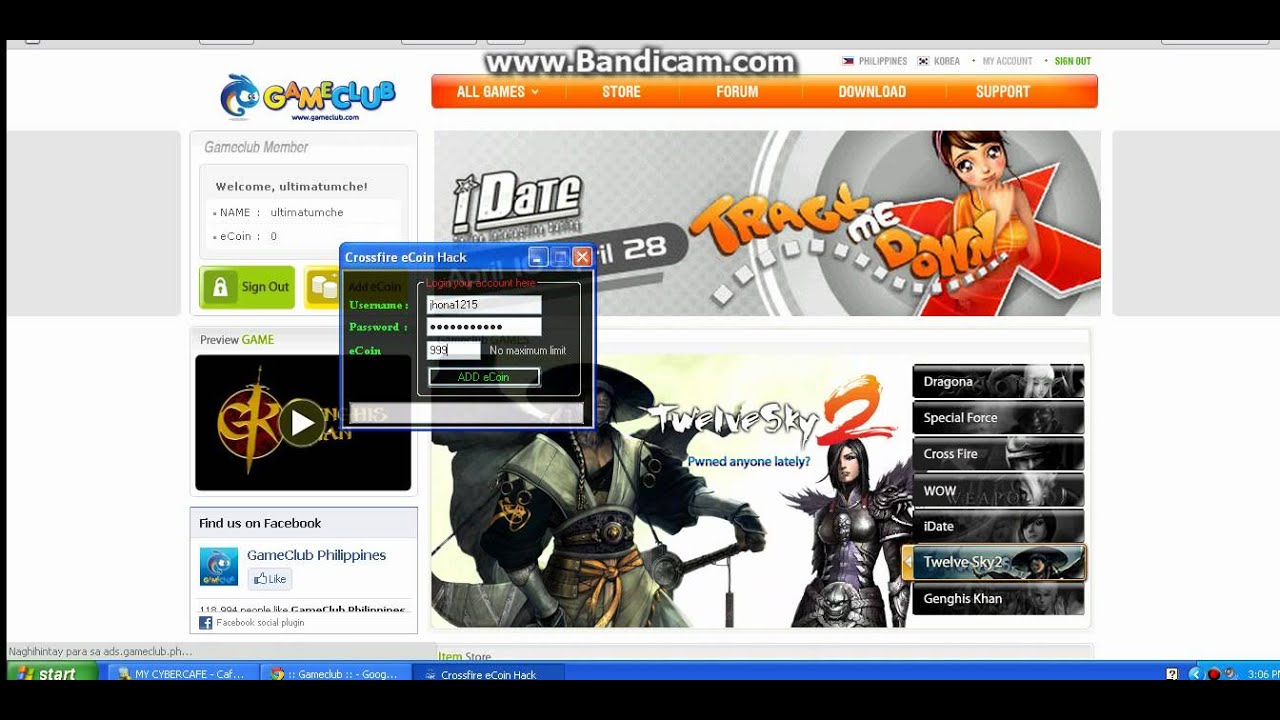Image resolution: width=1280 pixels, height=720 pixels.
Task: Click the KOREA region link
Action: click(947, 61)
